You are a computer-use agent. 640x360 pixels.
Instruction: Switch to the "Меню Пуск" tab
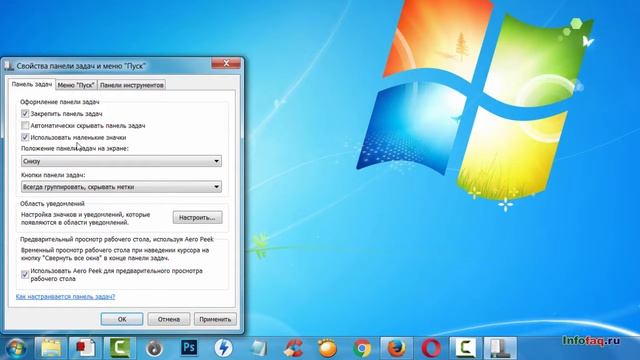[x=76, y=85]
